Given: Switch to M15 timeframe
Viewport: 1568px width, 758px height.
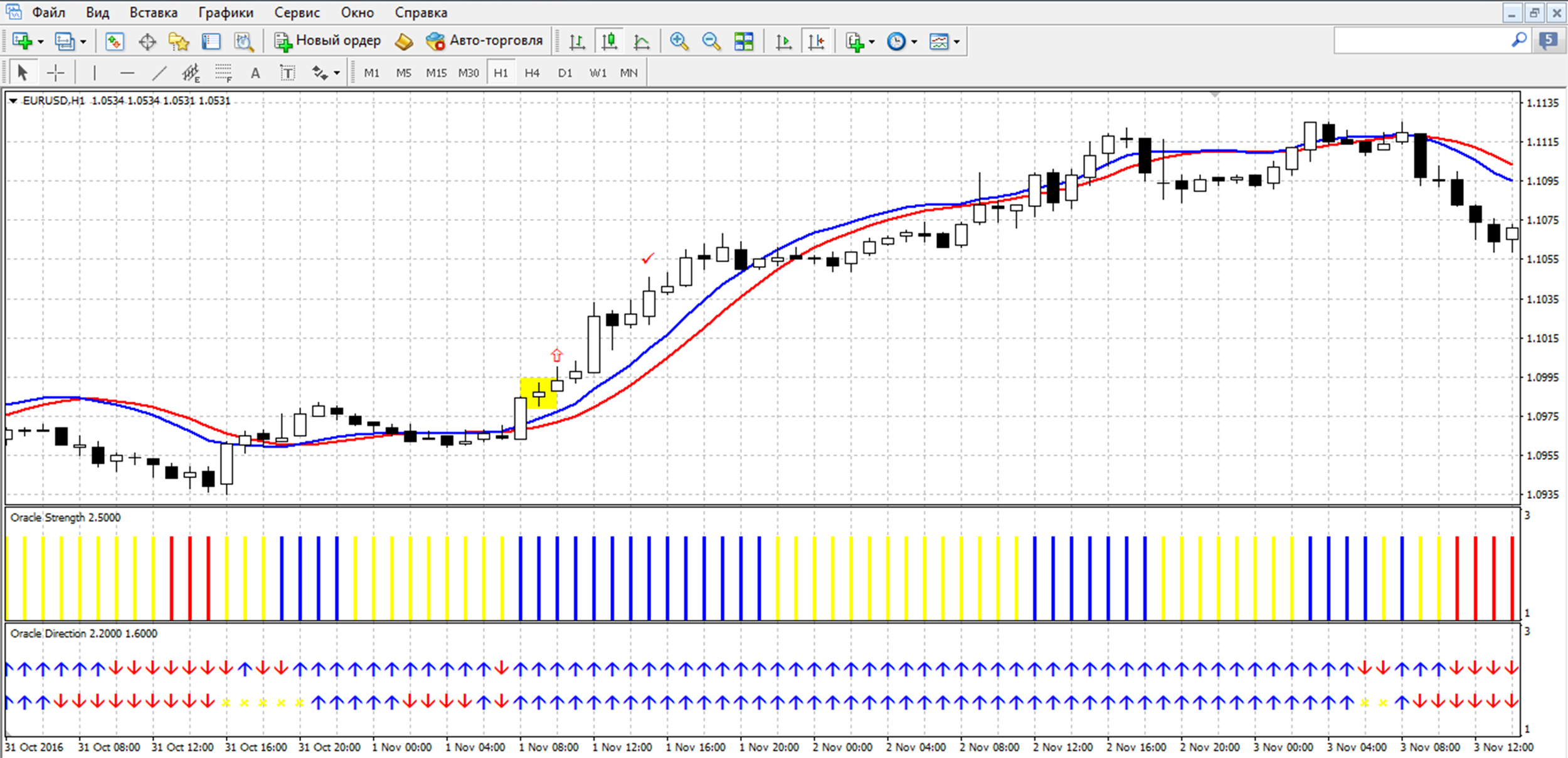Looking at the screenshot, I should 437,73.
